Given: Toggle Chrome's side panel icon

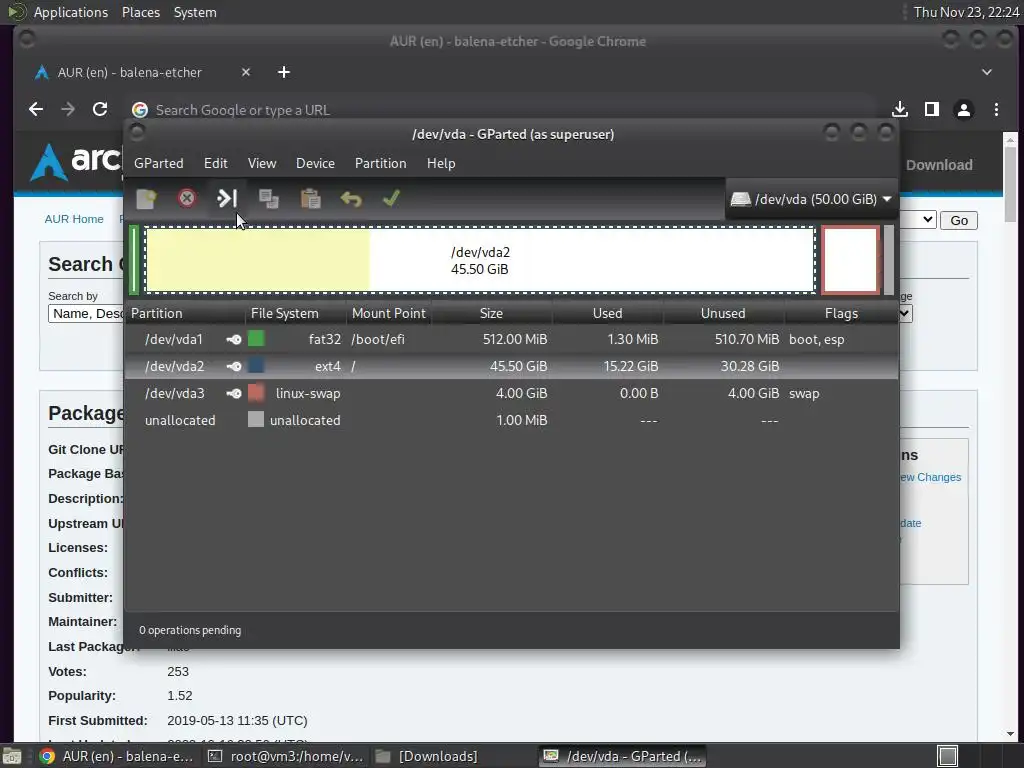Looking at the screenshot, I should click(932, 109).
